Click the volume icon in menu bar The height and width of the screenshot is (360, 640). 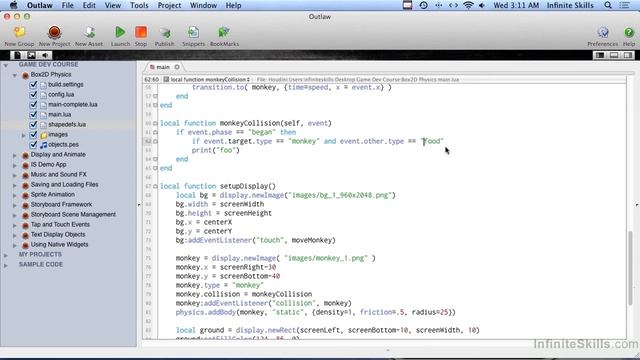pyautogui.click(x=482, y=5)
